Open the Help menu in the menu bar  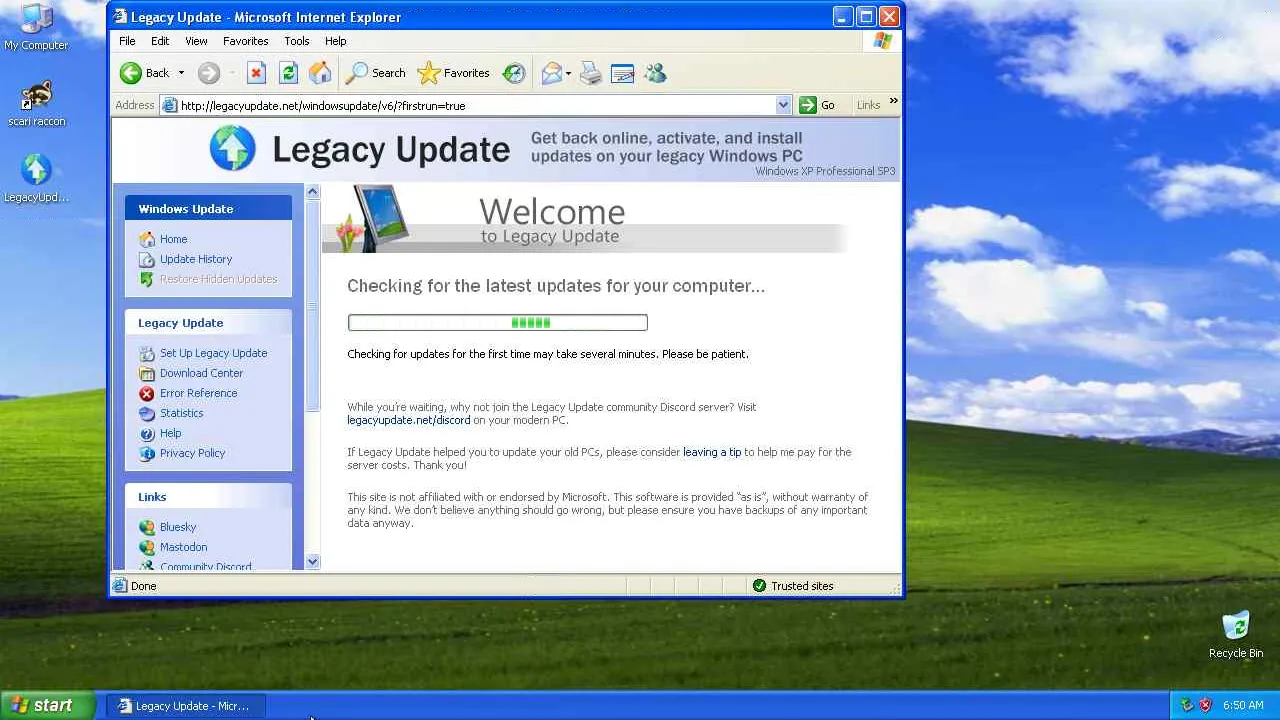click(x=335, y=41)
